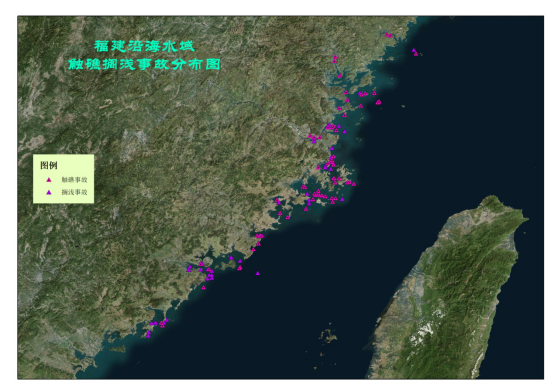Click the pink reef-strike triangle in legend
This screenshot has width=554, height=392.
coord(49,180)
